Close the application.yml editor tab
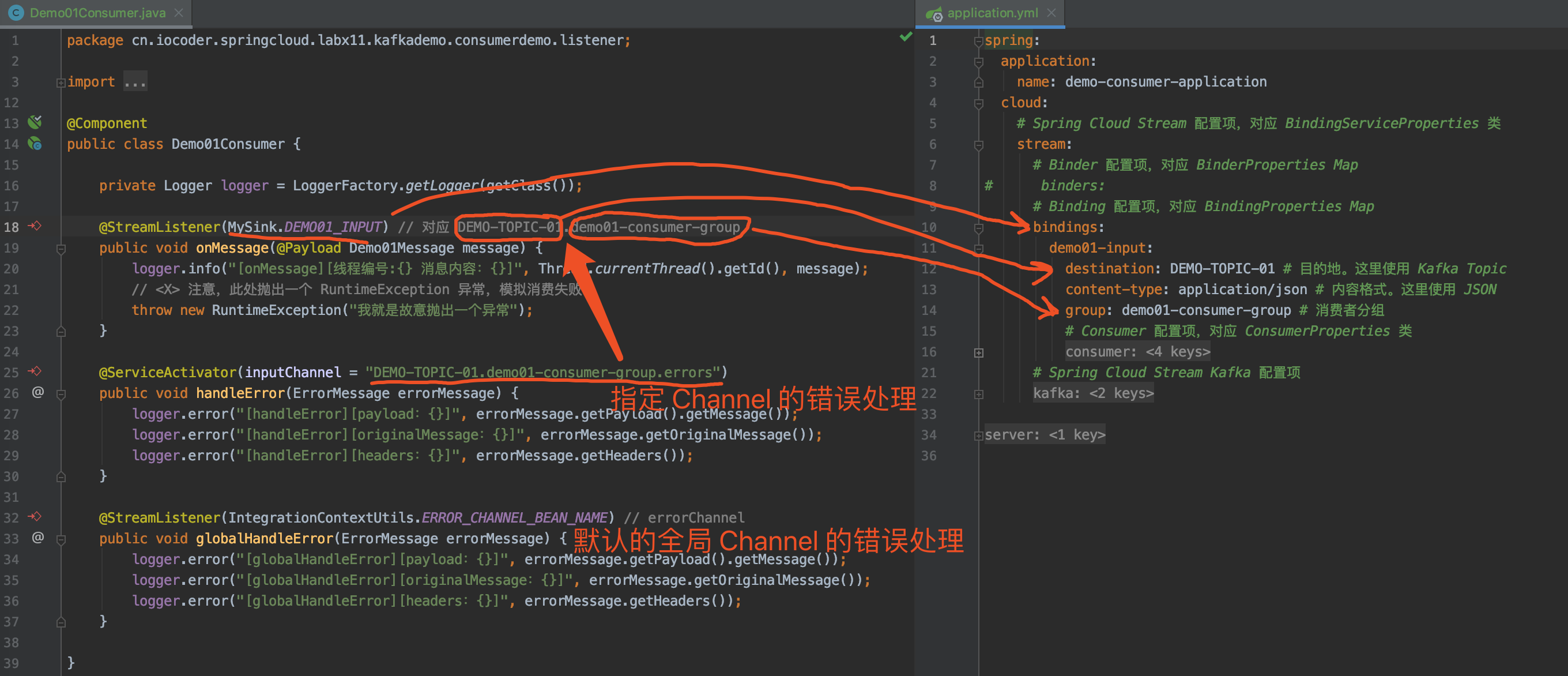The height and width of the screenshot is (676, 1568). point(1051,13)
